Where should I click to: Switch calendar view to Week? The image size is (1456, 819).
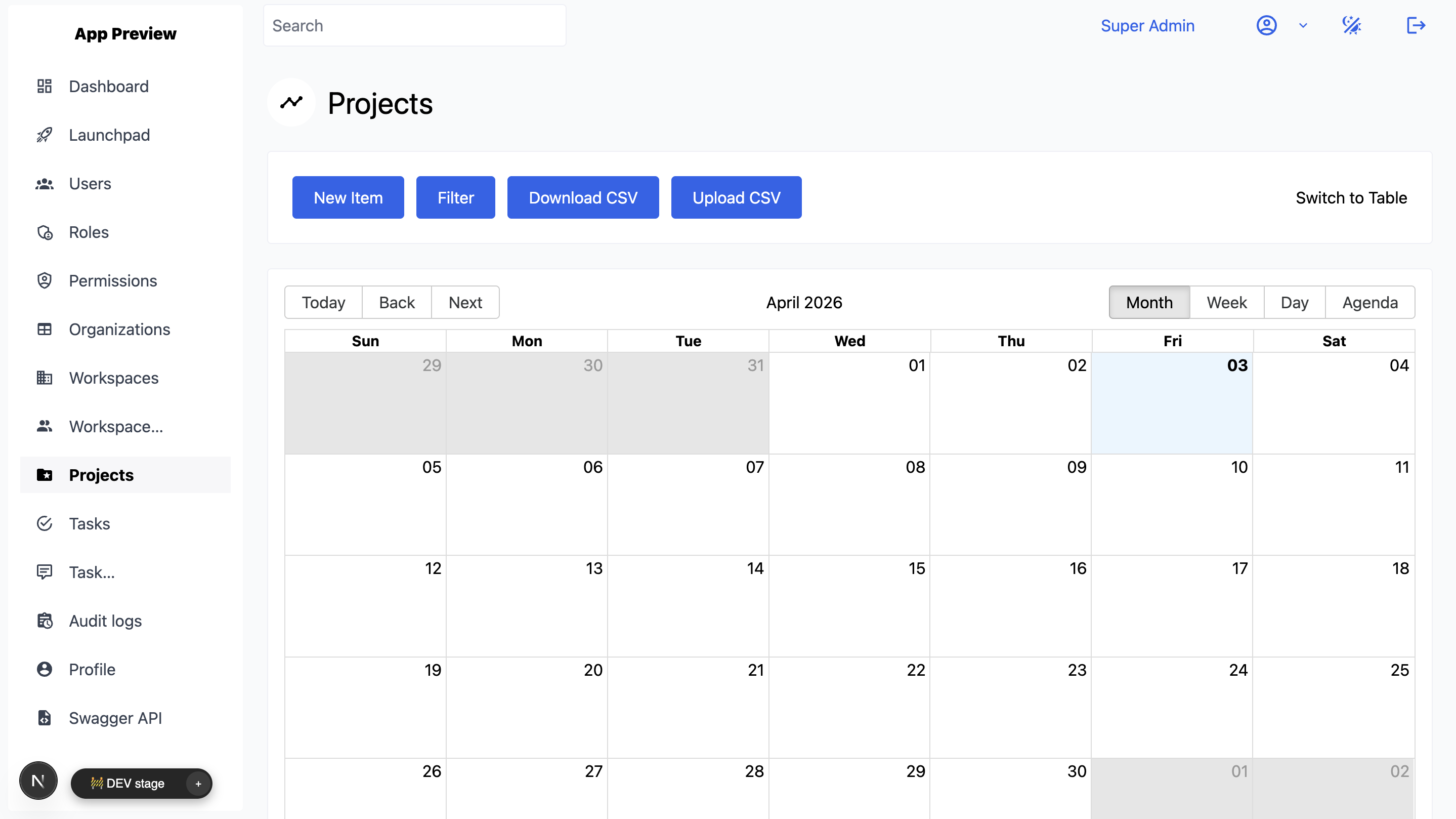1226,302
